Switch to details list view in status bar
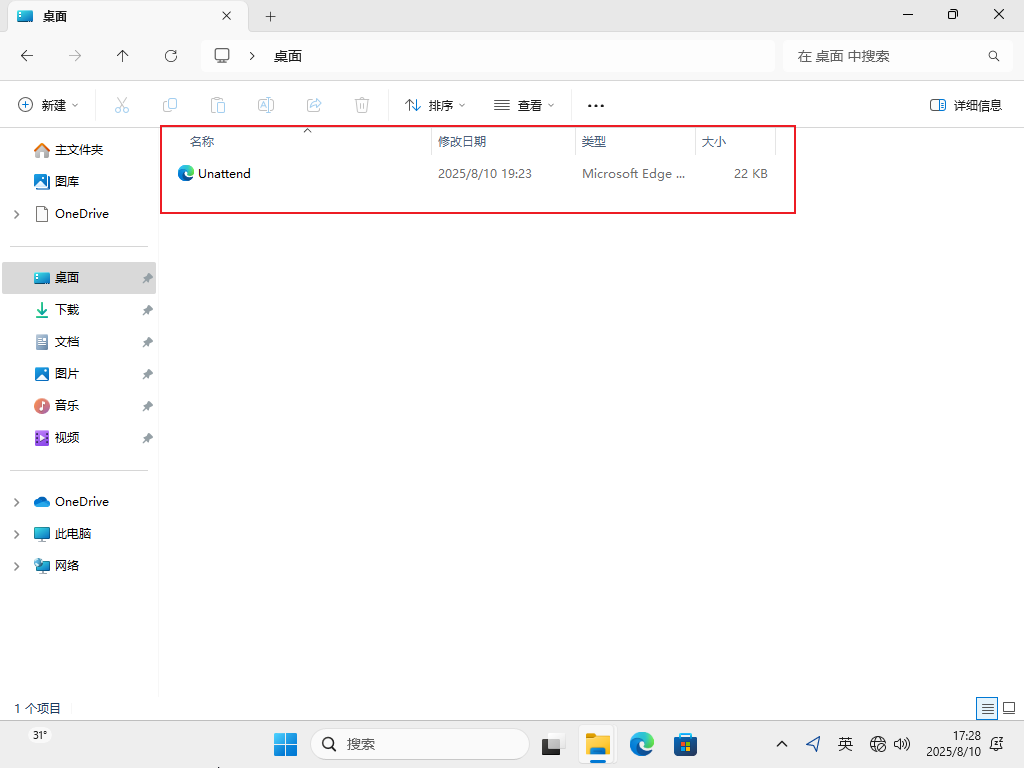1024x768 pixels. pos(987,708)
